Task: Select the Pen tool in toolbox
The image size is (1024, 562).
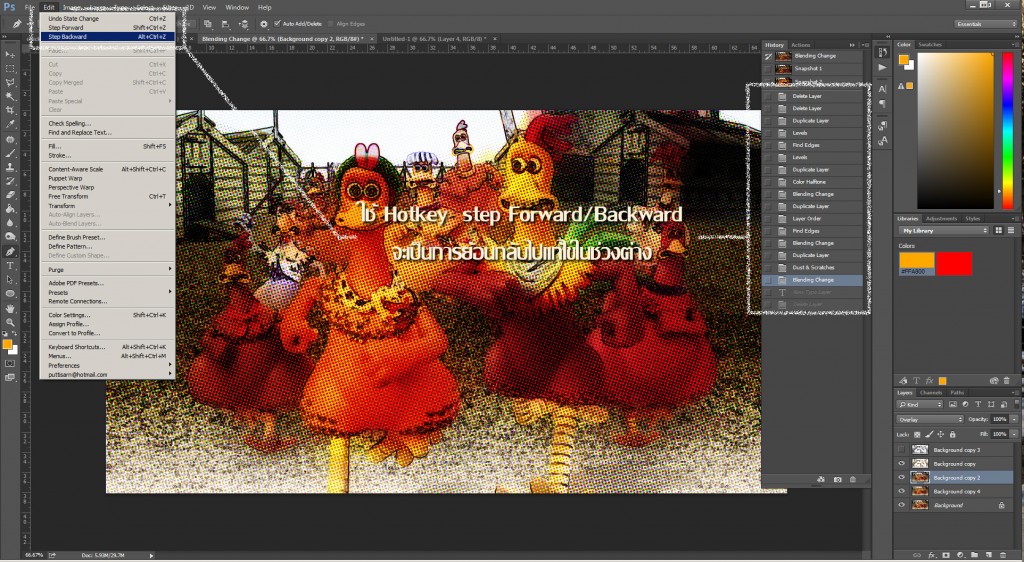Action: (10, 251)
